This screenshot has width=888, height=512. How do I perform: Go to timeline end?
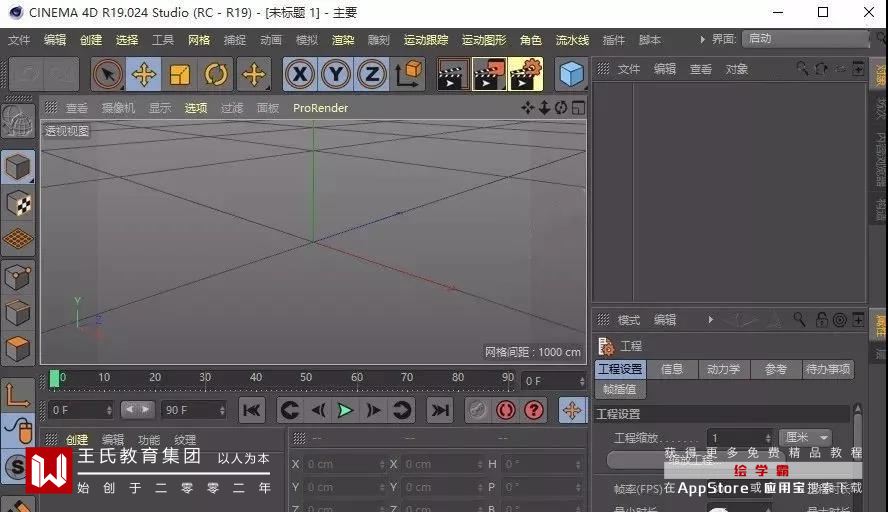pyautogui.click(x=440, y=410)
